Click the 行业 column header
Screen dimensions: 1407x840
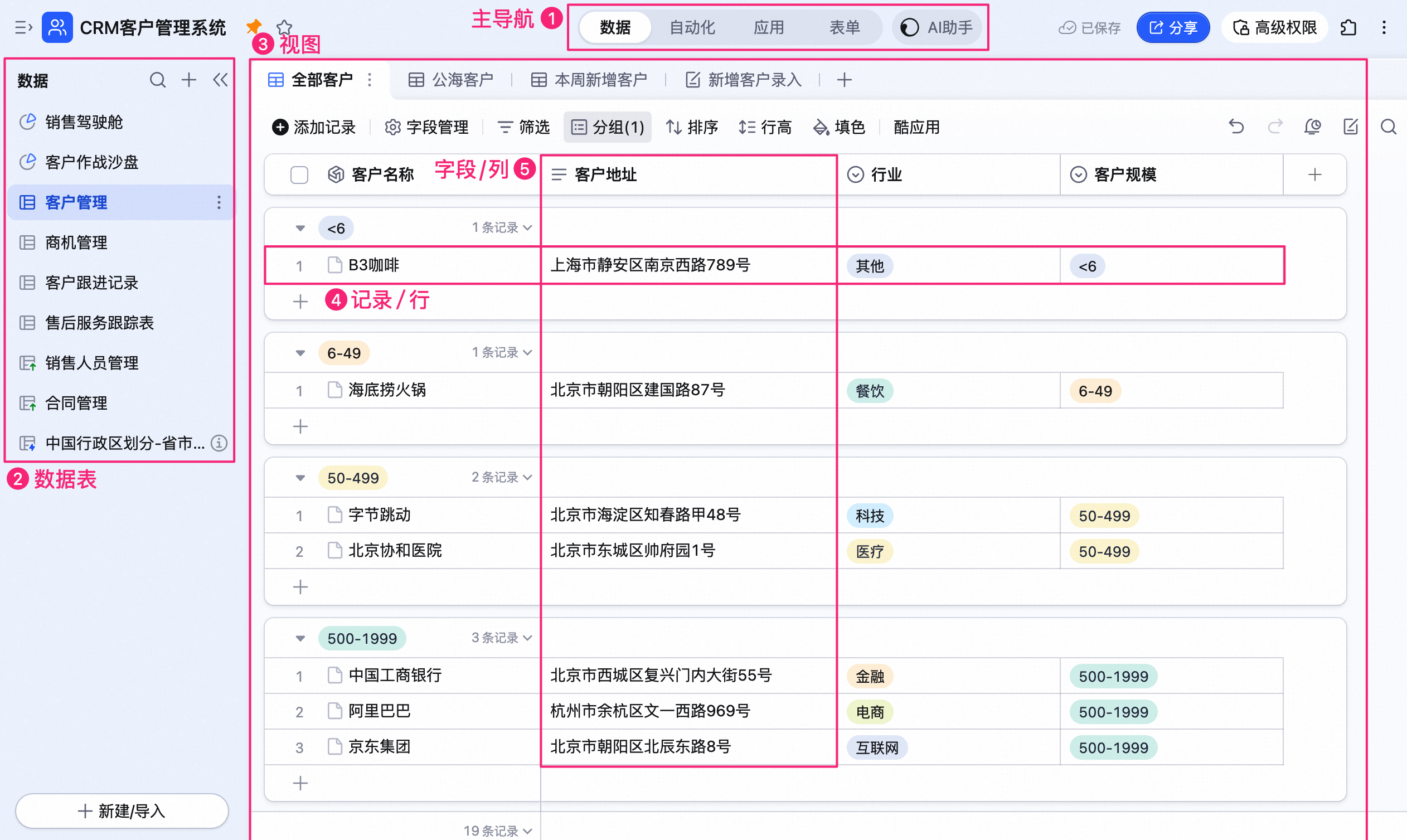tap(949, 174)
